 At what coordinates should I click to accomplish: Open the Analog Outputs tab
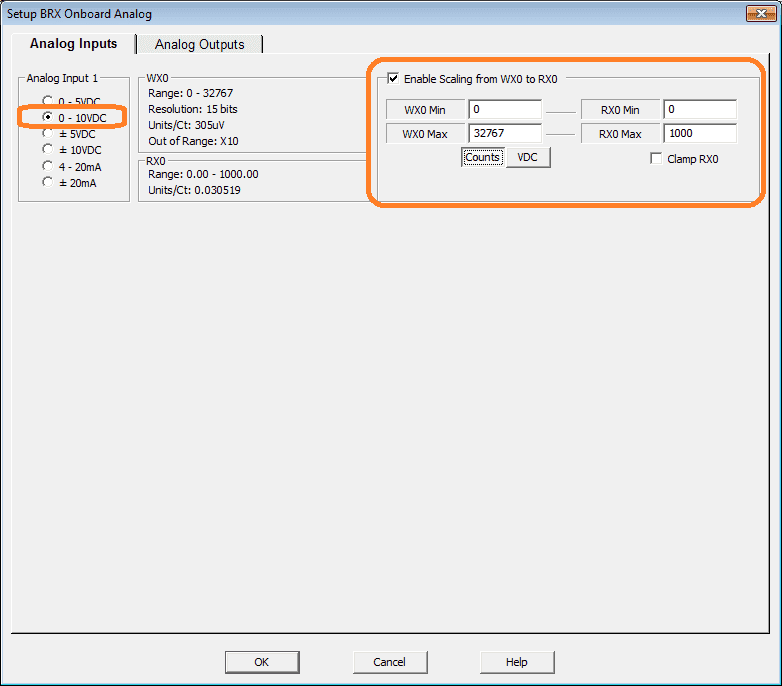(x=199, y=44)
